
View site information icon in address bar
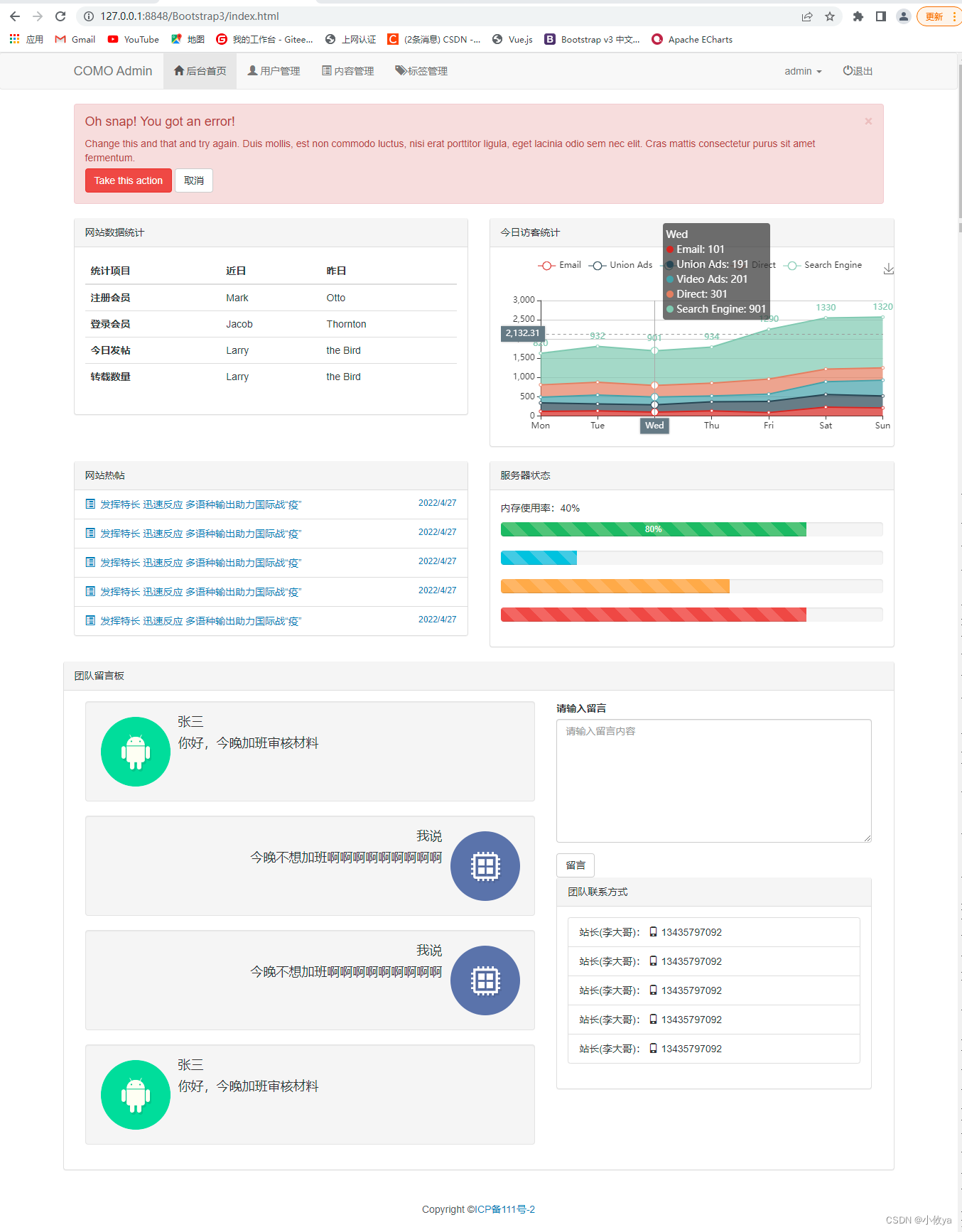[89, 16]
